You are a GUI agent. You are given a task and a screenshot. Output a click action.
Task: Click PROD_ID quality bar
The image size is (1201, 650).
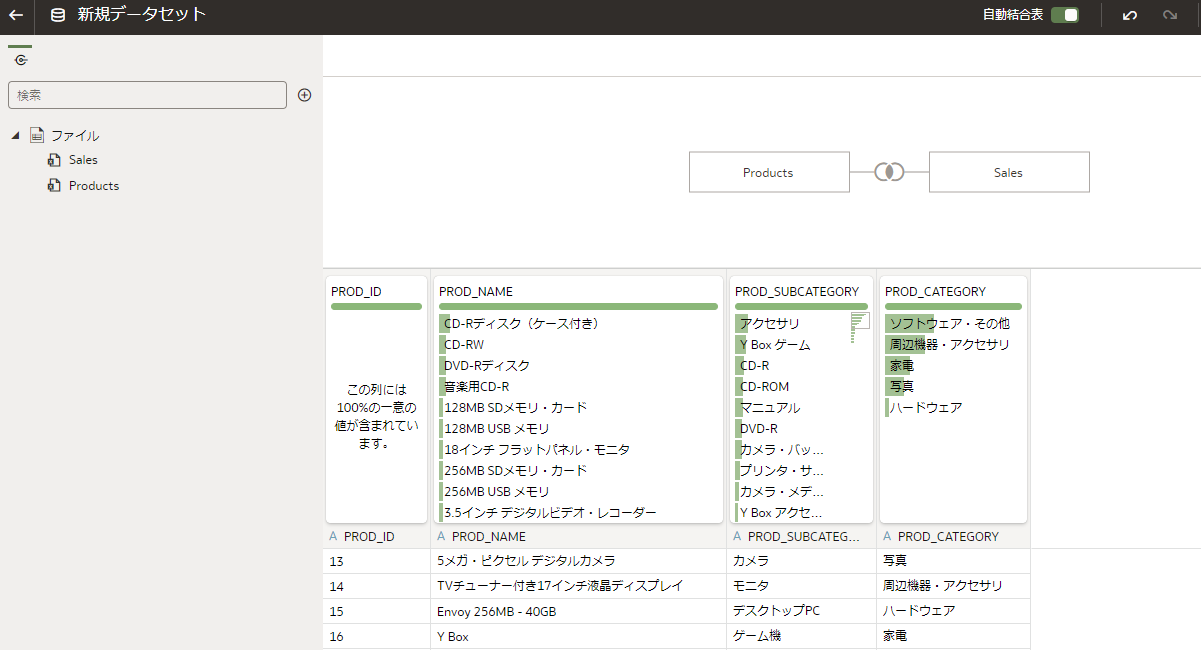[376, 306]
